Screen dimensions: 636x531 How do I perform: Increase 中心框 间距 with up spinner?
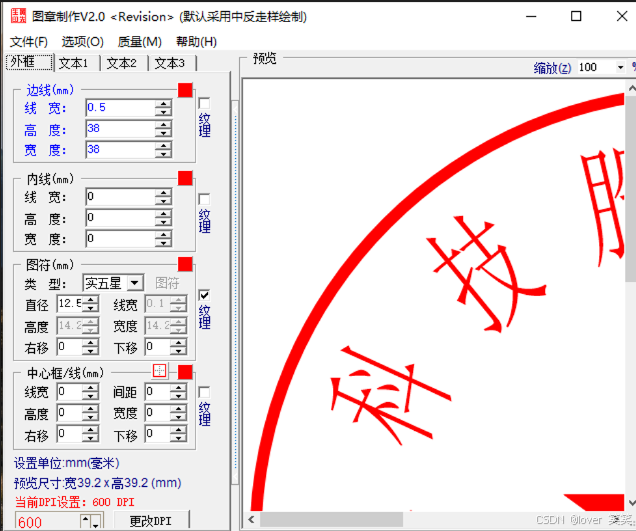click(x=178, y=388)
